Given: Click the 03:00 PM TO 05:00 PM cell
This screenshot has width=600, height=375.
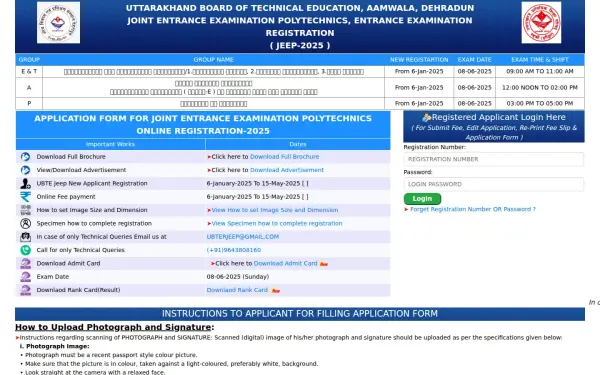Looking at the screenshot, I should [540, 104].
